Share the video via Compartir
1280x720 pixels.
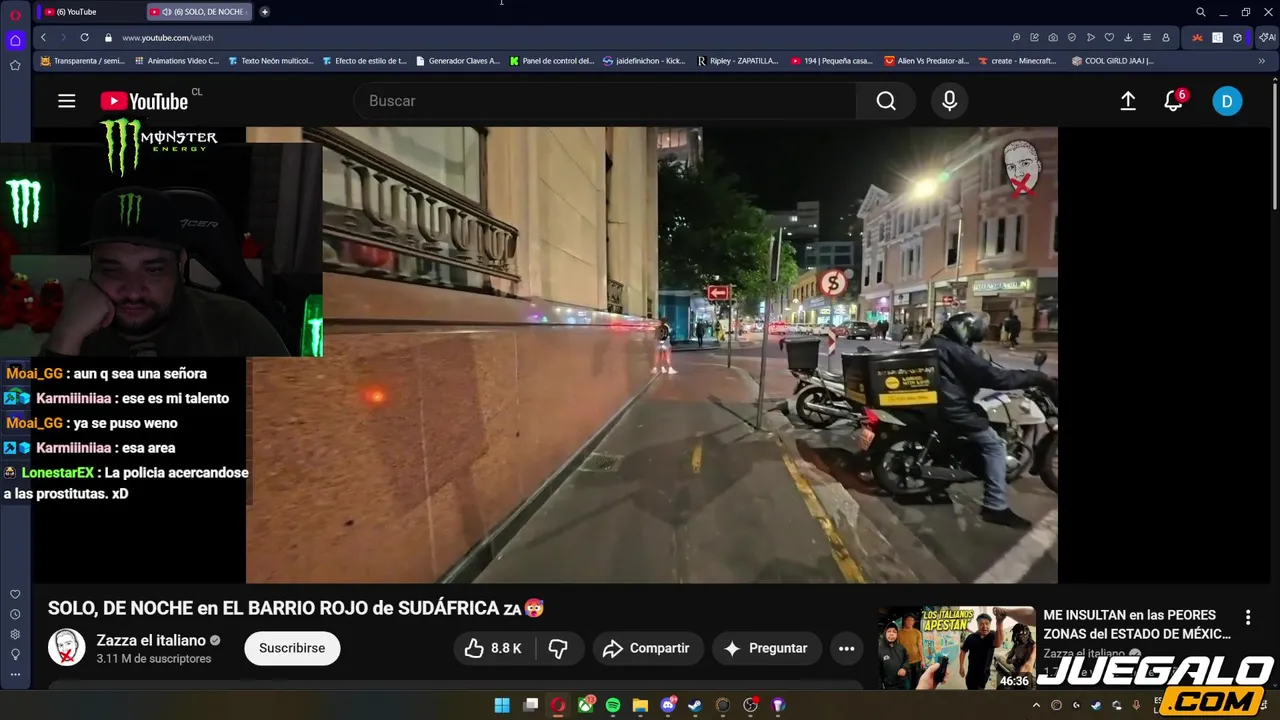pos(647,648)
